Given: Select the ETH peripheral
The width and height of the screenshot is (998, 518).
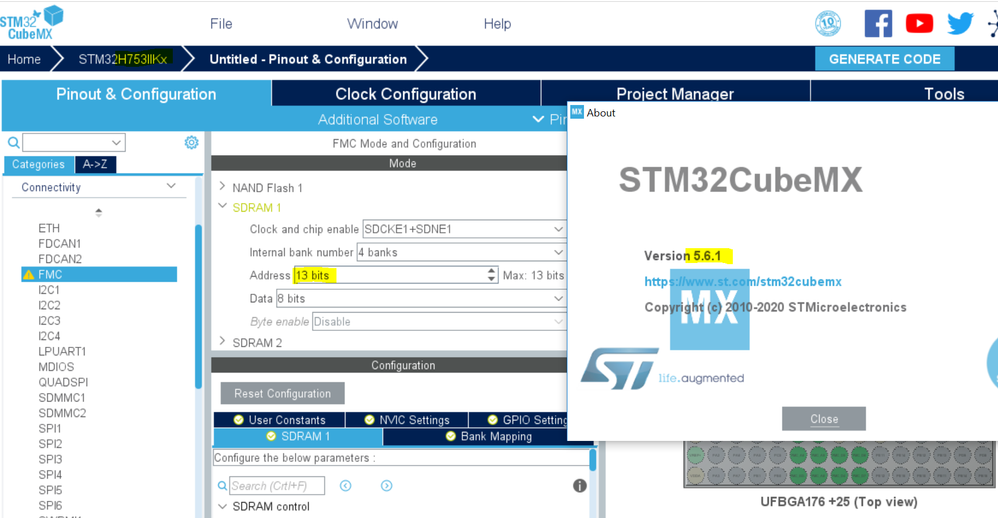Looking at the screenshot, I should coord(49,228).
